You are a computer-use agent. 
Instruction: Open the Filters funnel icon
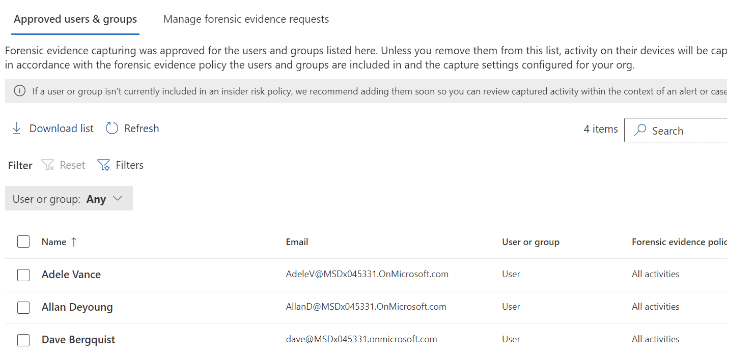tap(103, 165)
